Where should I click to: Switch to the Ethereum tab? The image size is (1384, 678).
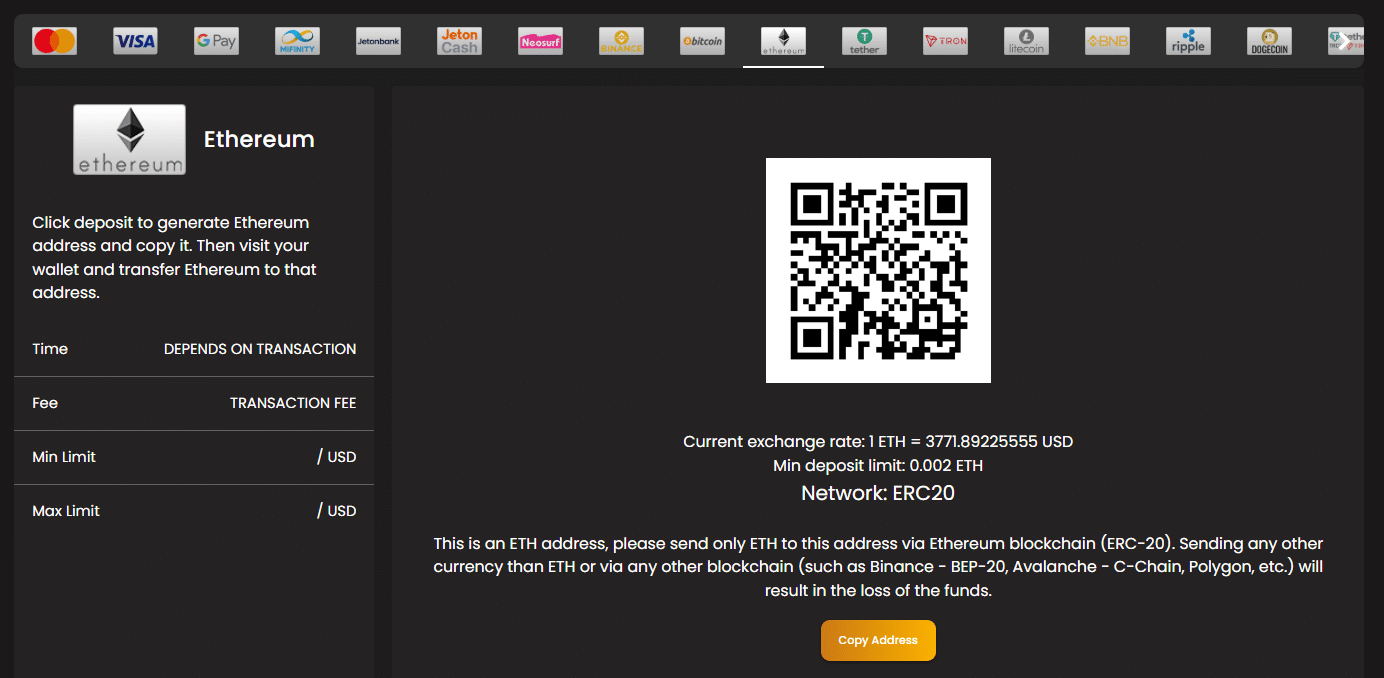(x=783, y=40)
